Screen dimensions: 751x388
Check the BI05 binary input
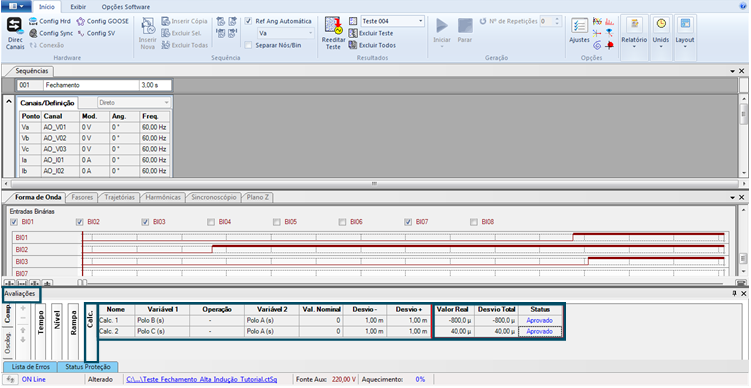click(277, 222)
